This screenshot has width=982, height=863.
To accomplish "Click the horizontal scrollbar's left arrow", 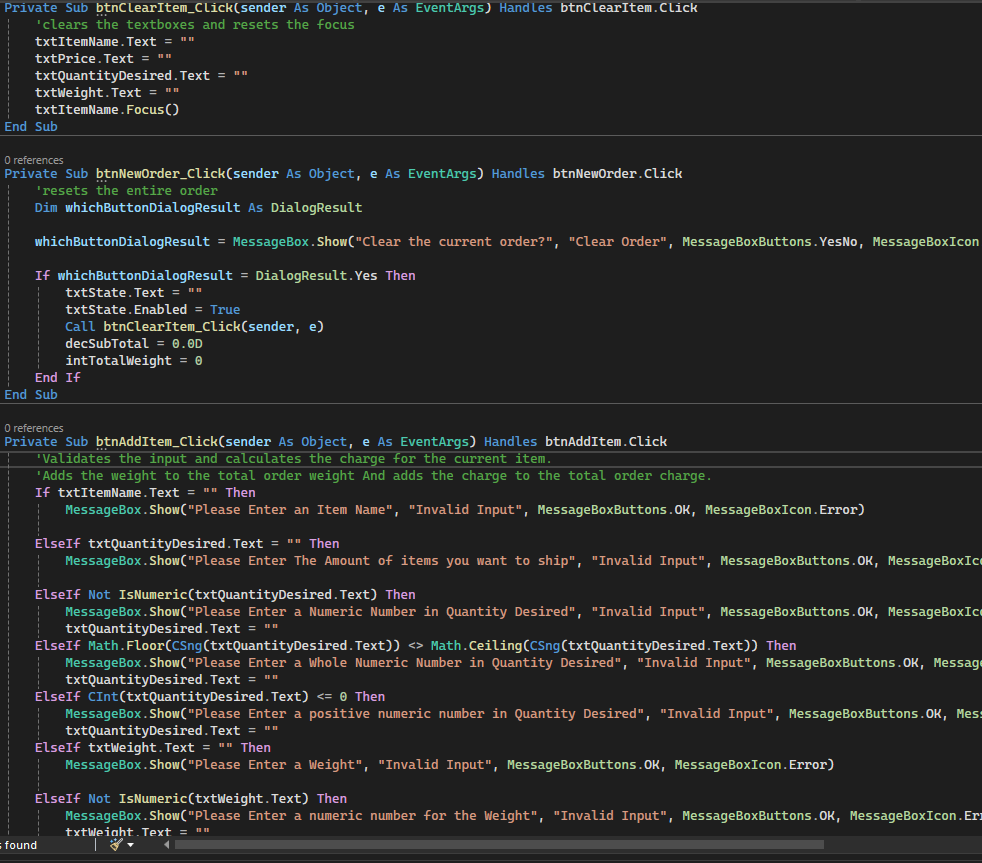I will coord(167,845).
